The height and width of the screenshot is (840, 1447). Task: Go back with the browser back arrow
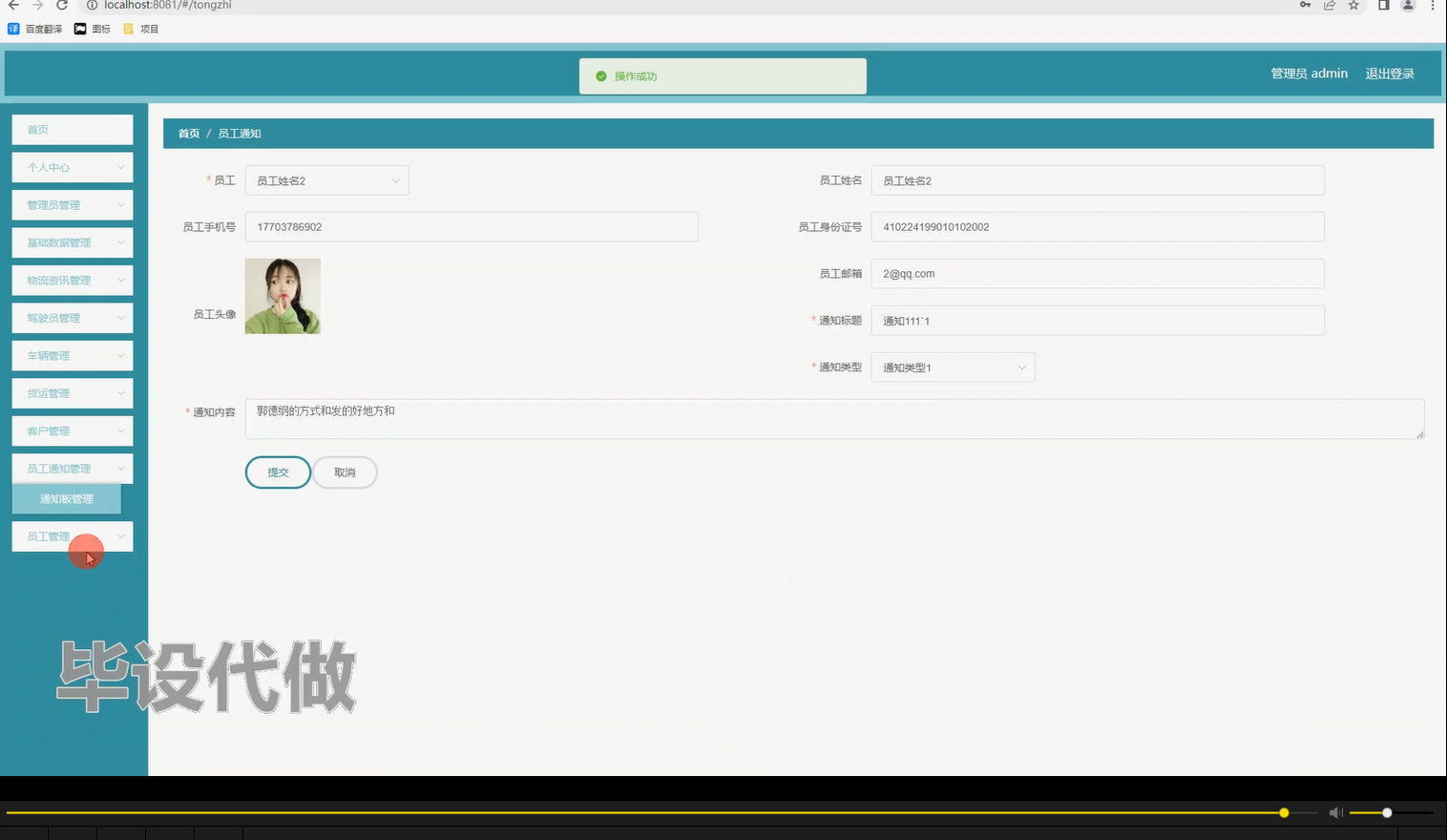pyautogui.click(x=13, y=5)
